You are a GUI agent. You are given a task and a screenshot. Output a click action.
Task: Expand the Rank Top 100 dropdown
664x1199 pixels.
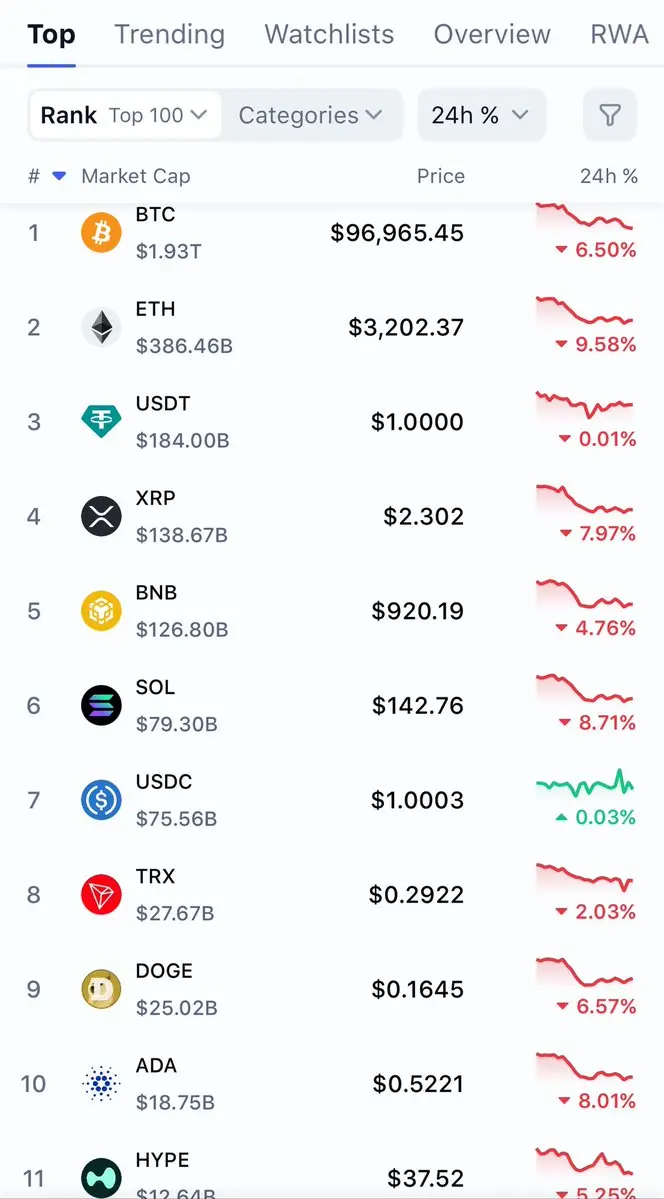(x=124, y=116)
